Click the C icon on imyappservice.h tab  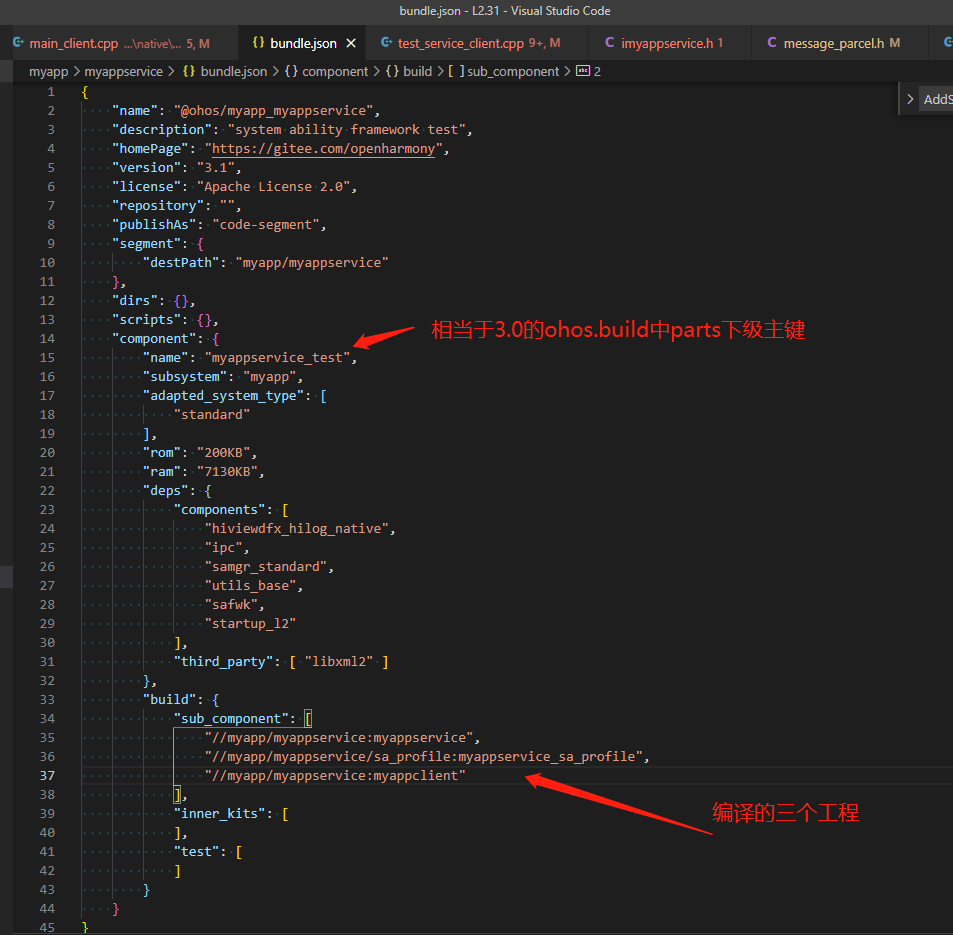coord(609,43)
